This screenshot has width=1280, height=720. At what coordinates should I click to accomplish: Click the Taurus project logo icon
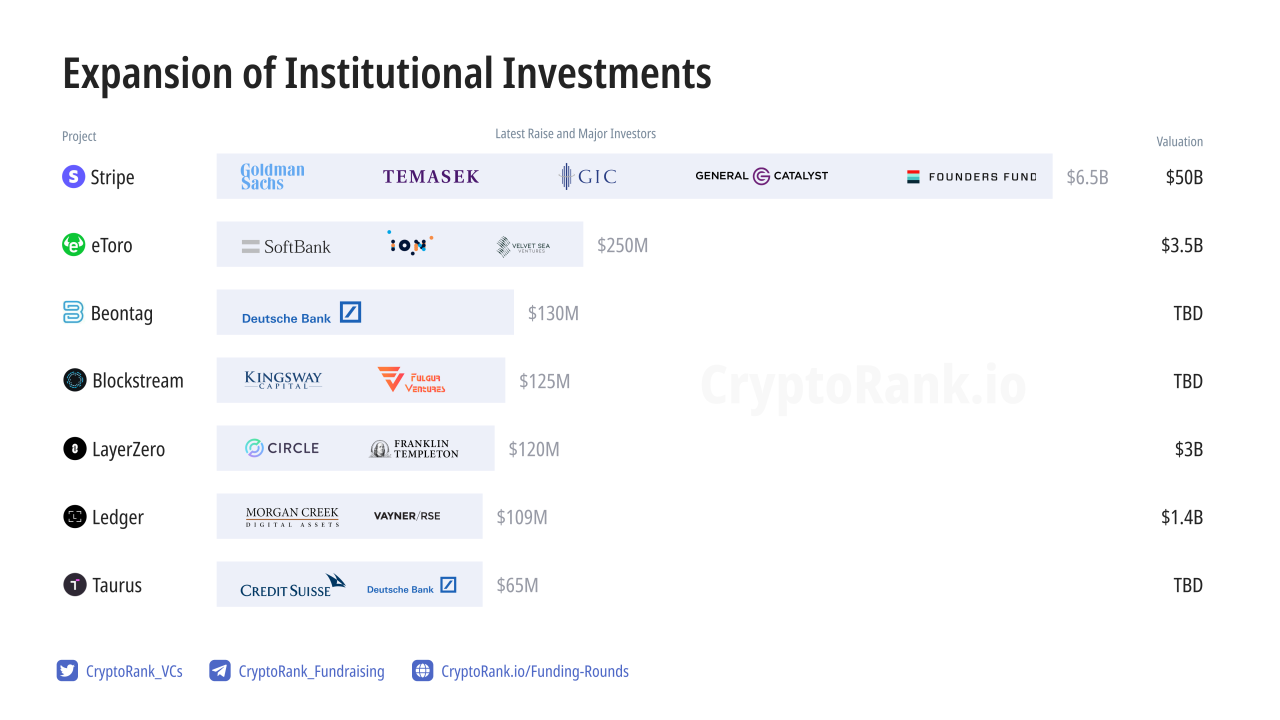click(75, 585)
